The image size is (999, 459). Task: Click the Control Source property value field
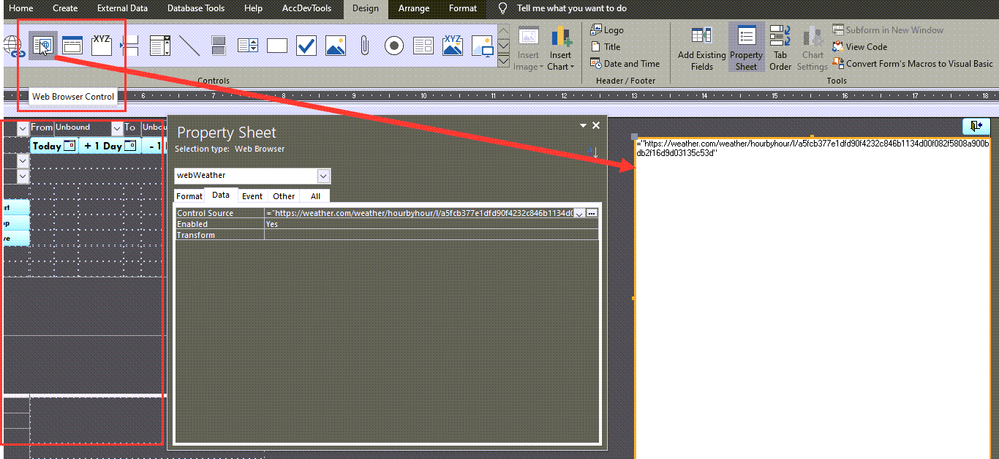point(419,214)
